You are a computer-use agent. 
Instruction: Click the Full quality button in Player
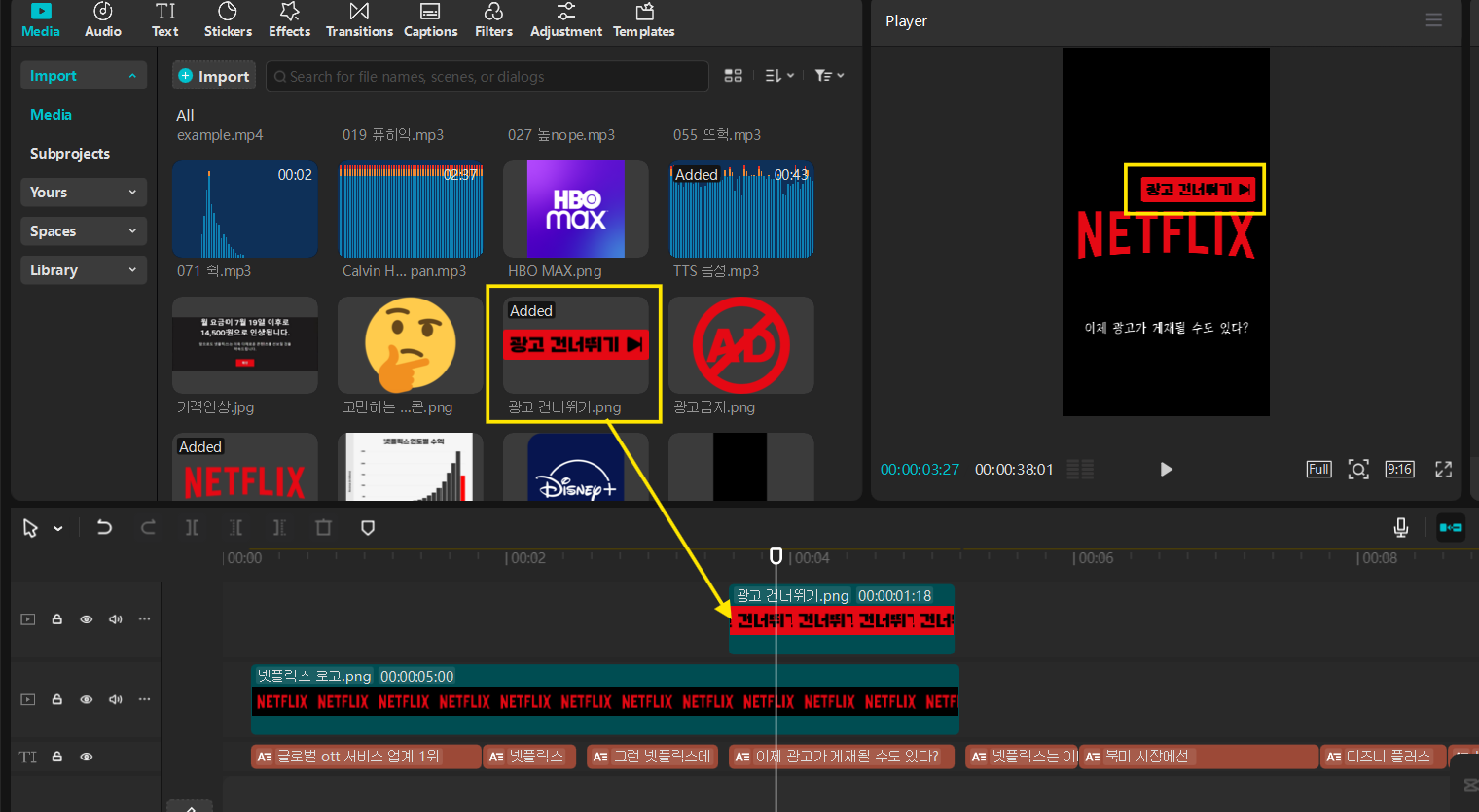[1318, 470]
